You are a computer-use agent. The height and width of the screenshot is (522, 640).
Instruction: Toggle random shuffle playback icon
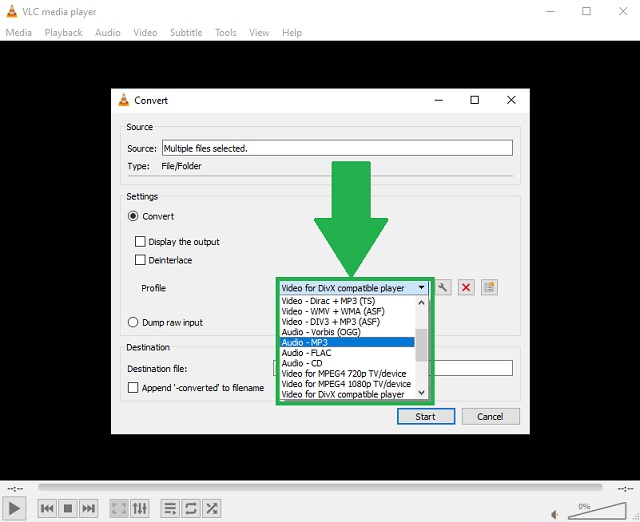[x=211, y=508]
